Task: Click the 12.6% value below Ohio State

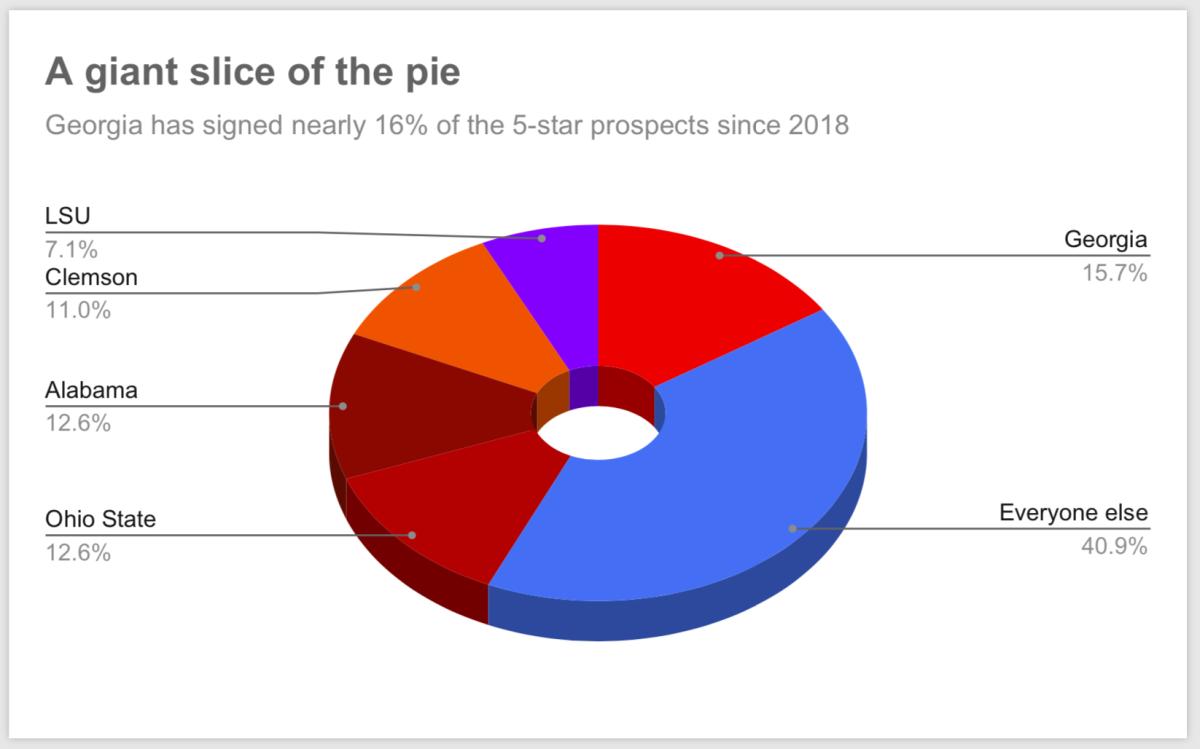Action: 78,552
